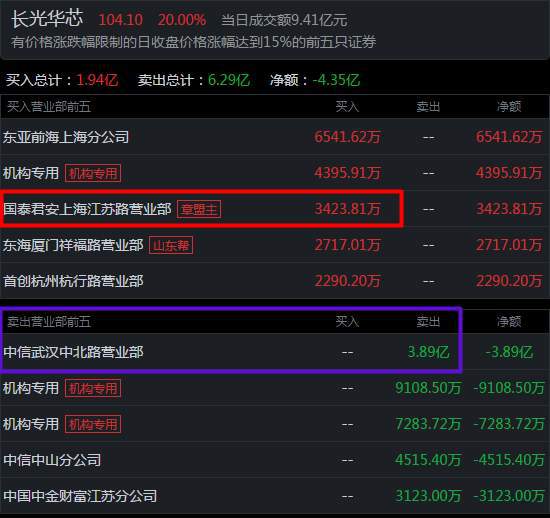
Task: Click 中信中山分公司 卖出 amount 4515.40万
Action: point(428,460)
